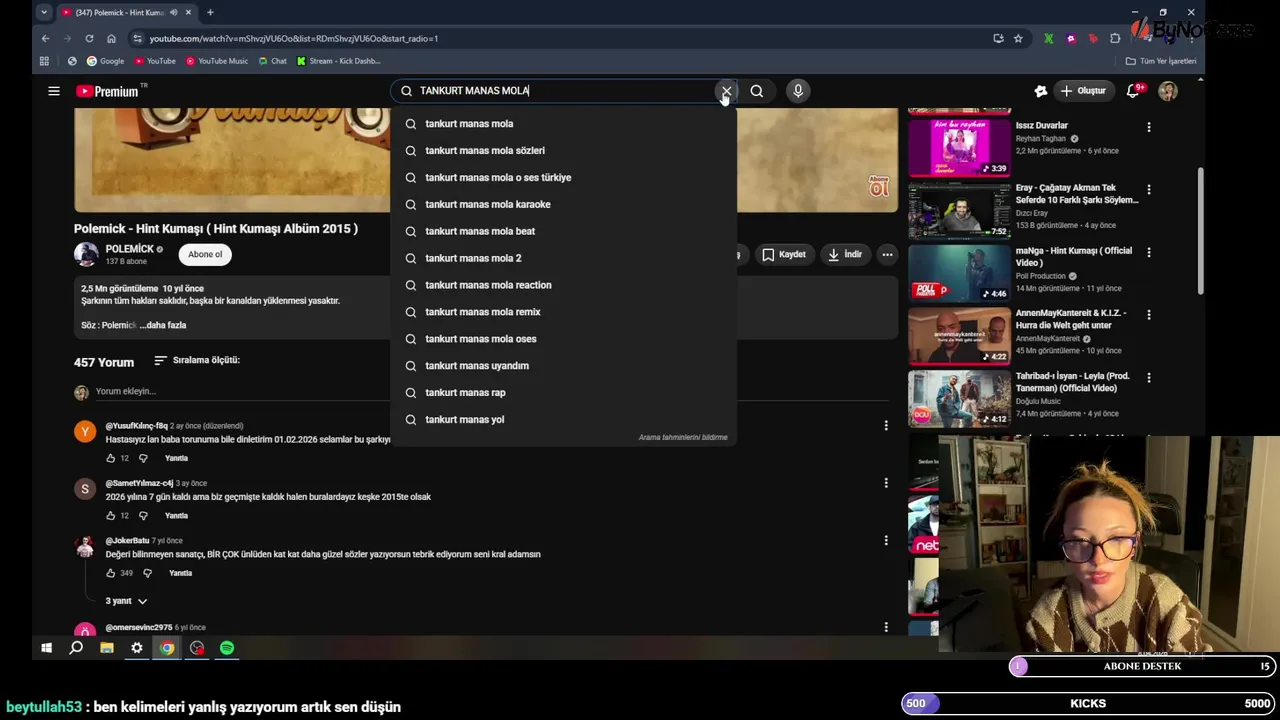Screen dimensions: 1280x720
Task: Open 'Issız Duvarlar' video thumbnail
Action: tap(959, 148)
